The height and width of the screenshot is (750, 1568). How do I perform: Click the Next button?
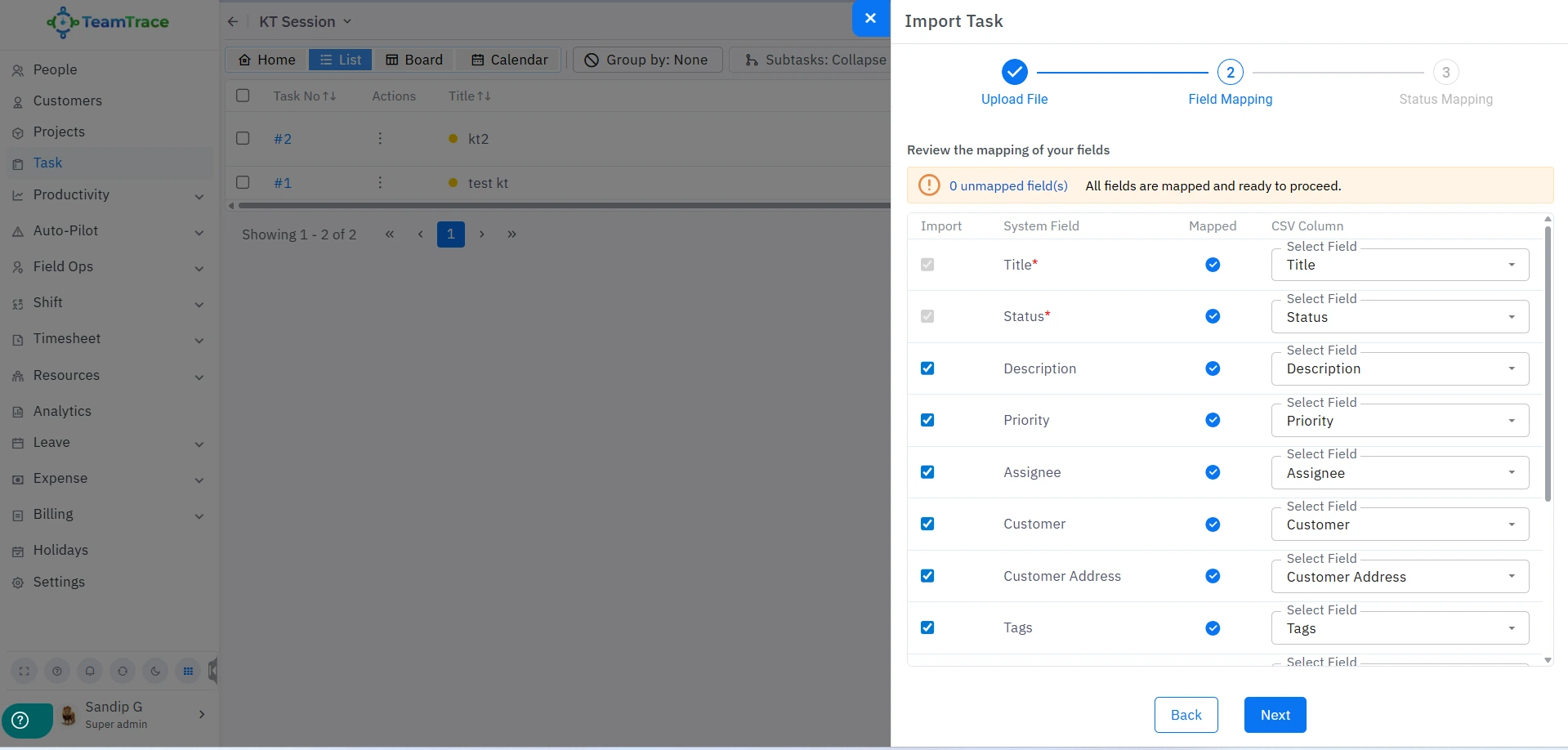(1275, 715)
